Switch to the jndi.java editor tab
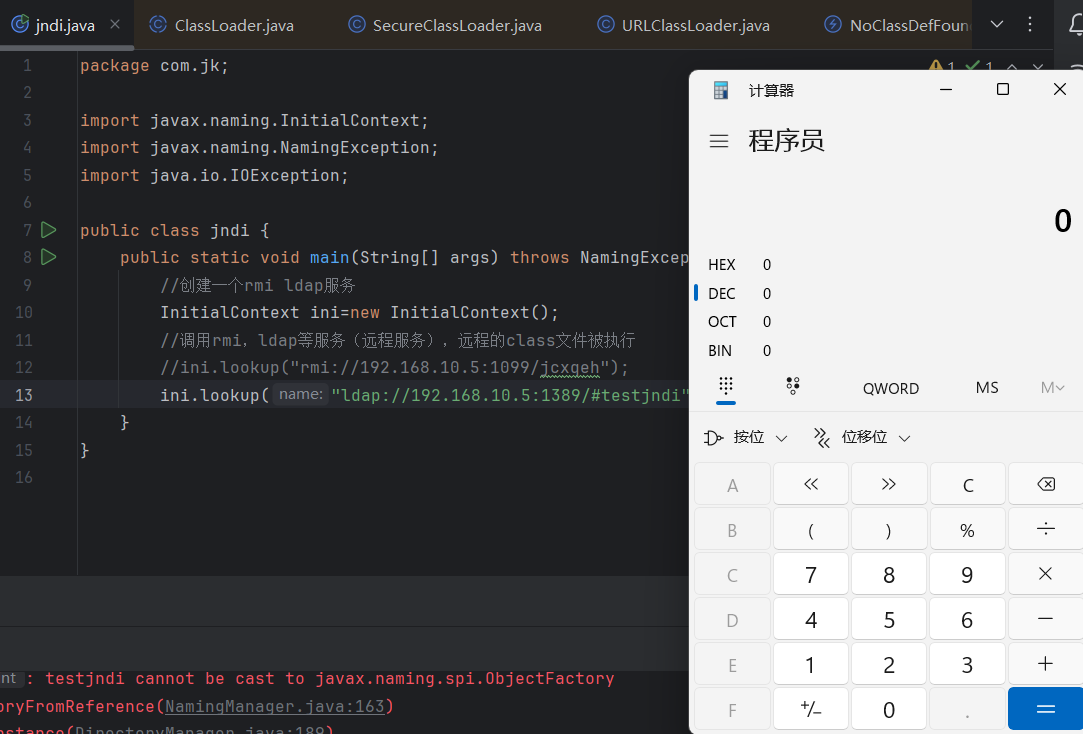 coord(65,25)
